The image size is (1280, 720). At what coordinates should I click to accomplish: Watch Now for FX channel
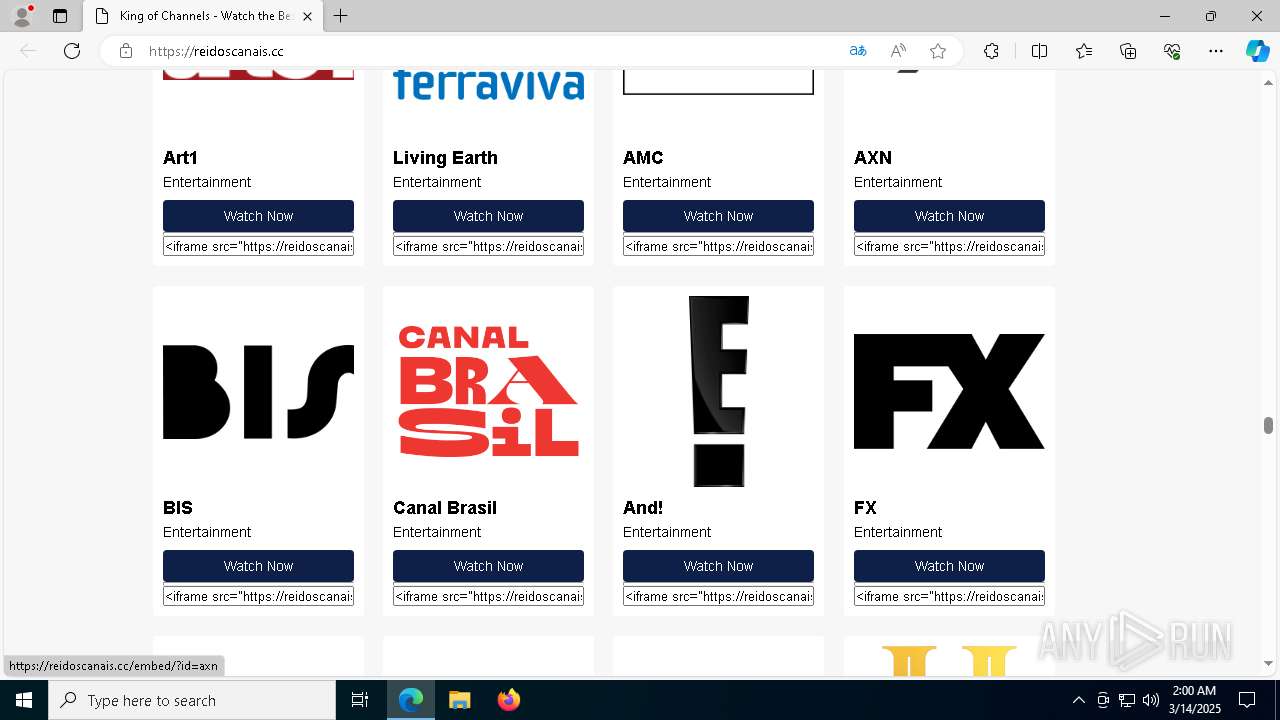coord(949,566)
